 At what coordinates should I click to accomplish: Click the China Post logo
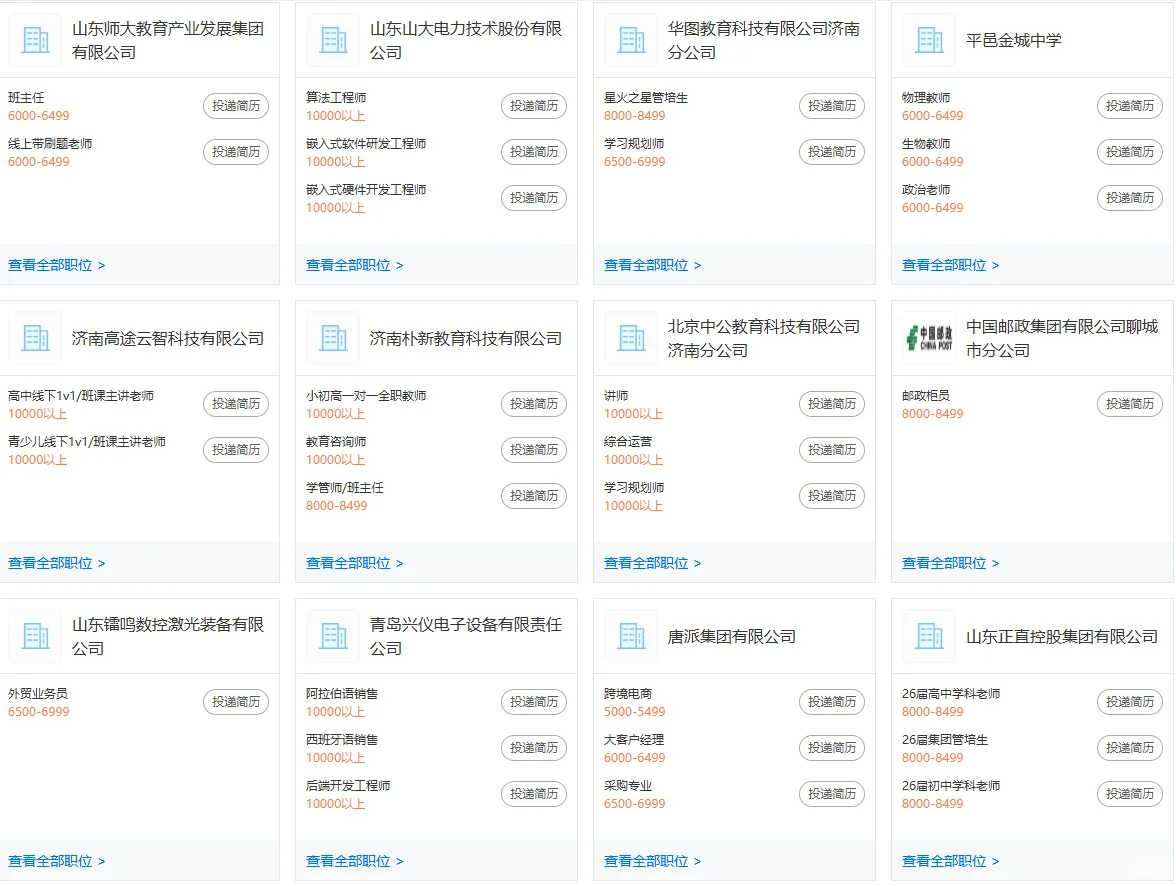click(x=929, y=338)
